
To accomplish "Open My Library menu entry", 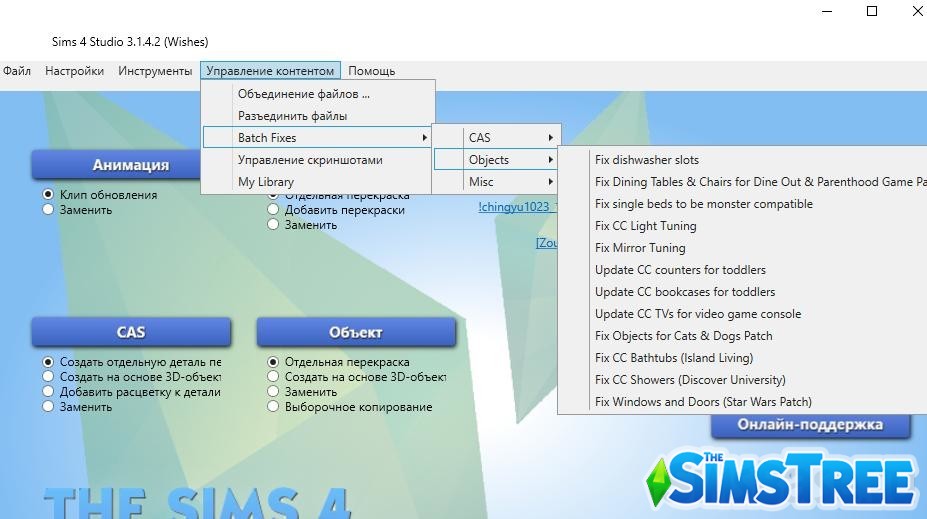I will (318, 181).
